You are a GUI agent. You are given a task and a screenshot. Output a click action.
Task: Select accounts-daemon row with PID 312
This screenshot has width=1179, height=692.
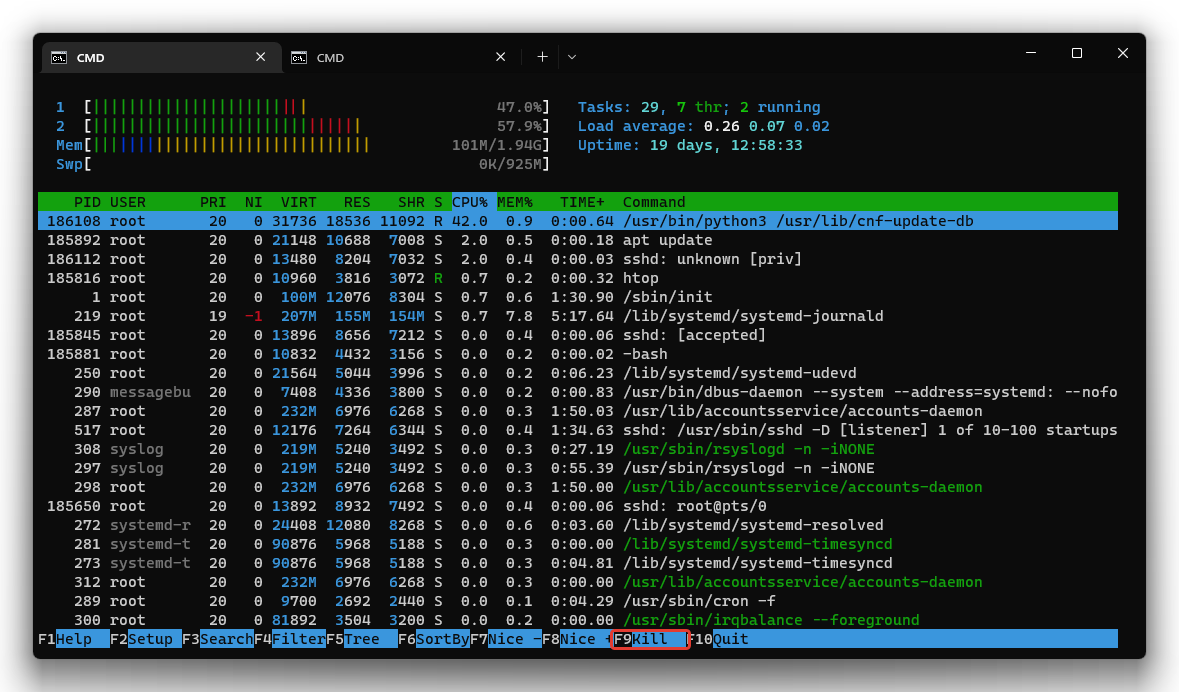577,582
